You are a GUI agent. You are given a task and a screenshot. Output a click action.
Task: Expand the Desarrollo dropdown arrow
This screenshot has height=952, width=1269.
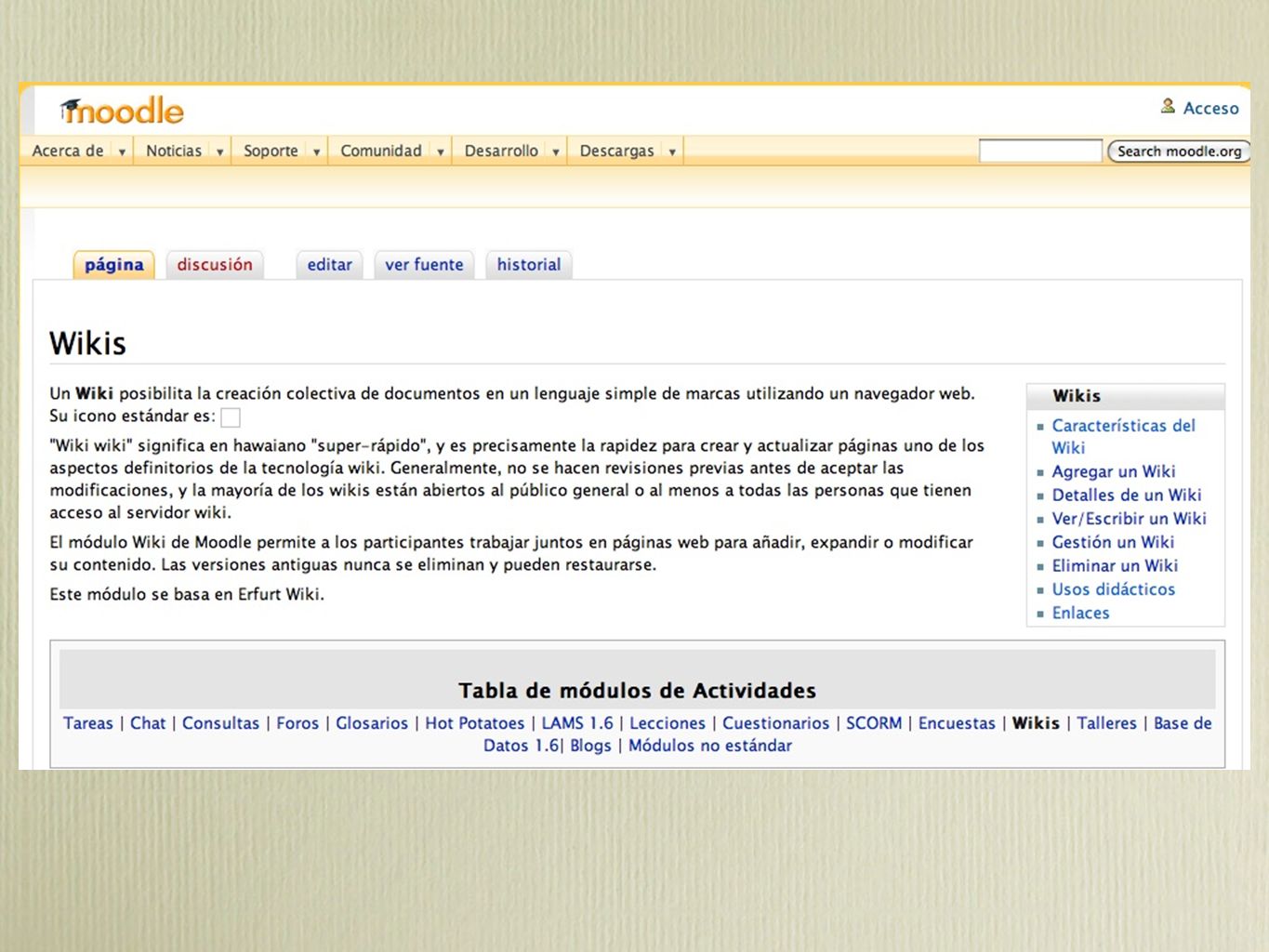tap(556, 152)
